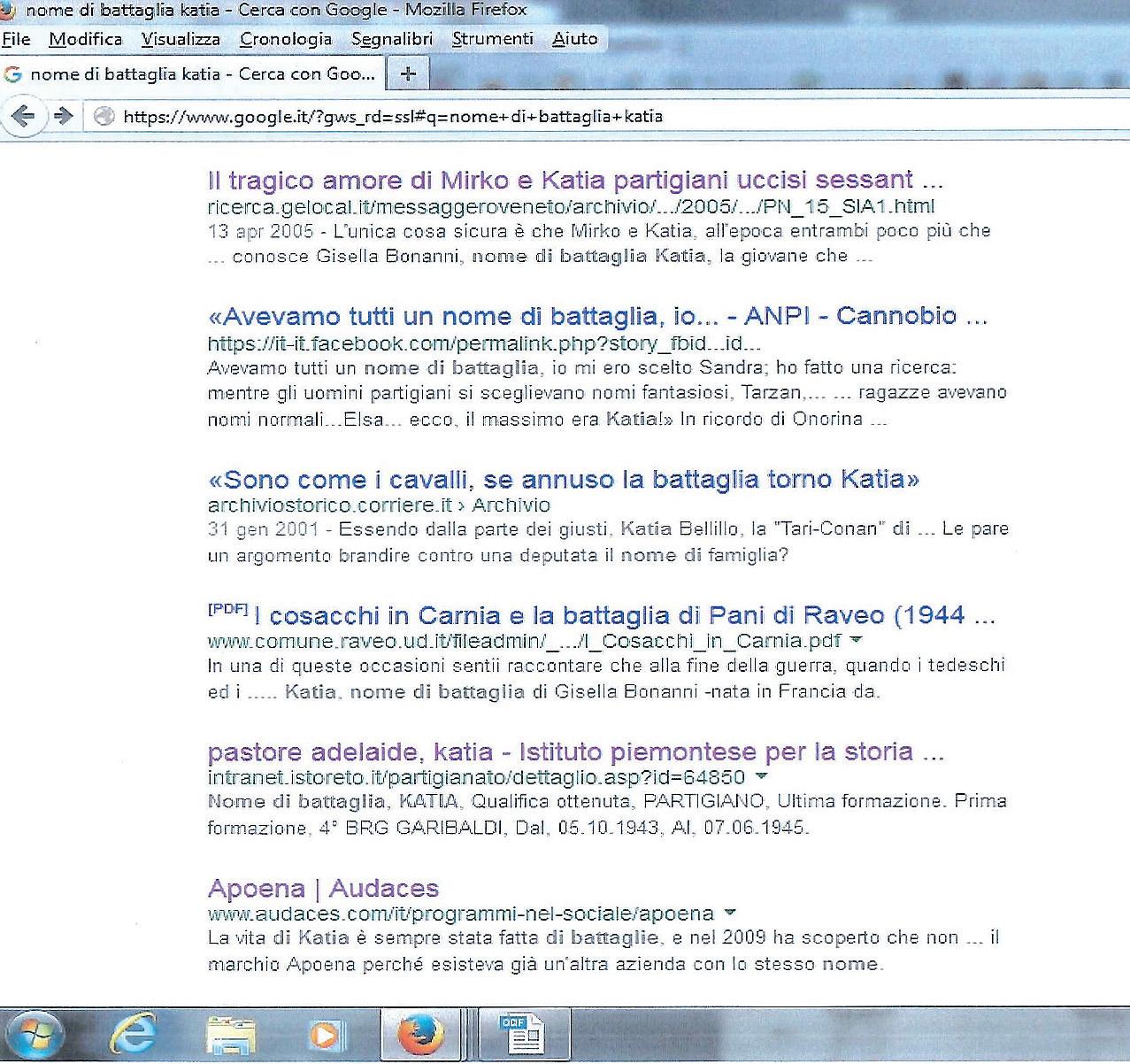Click the browser Forward arrow button
The width and height of the screenshot is (1130, 1064).
(x=62, y=116)
